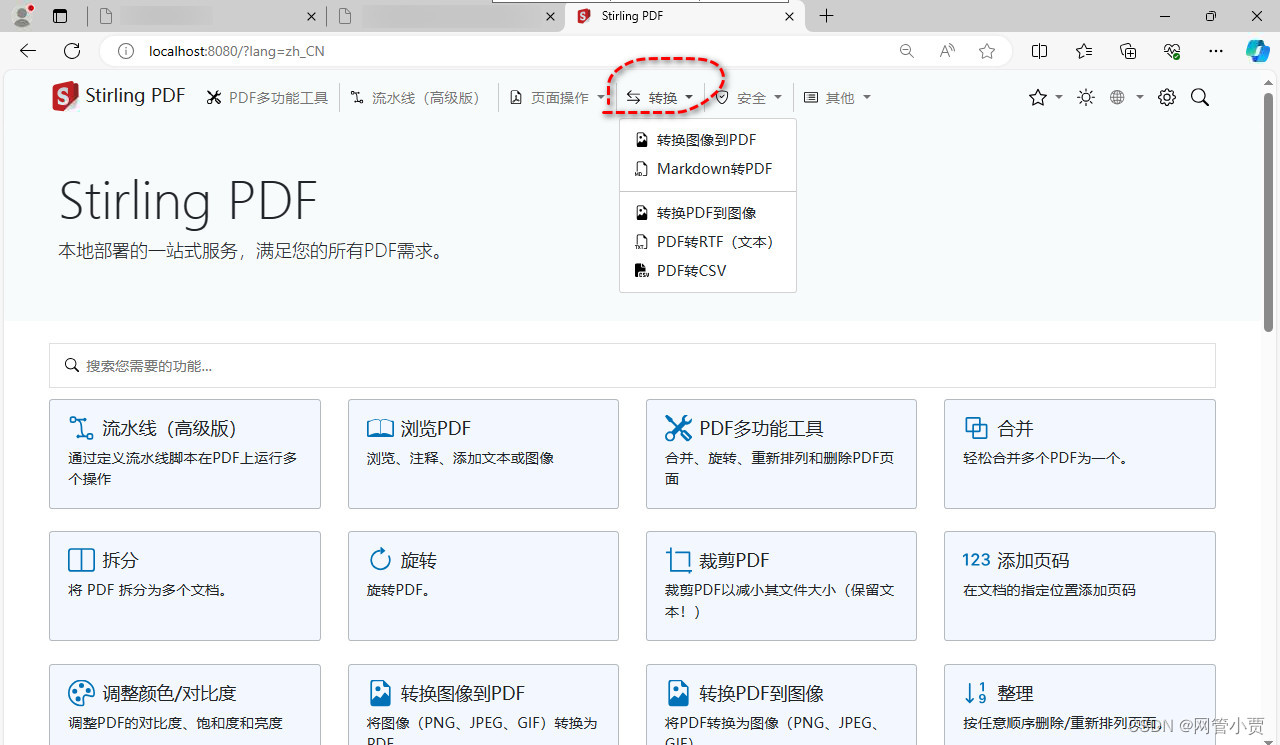The image size is (1280, 745).
Task: Go back with browser back arrow
Action: point(28,51)
